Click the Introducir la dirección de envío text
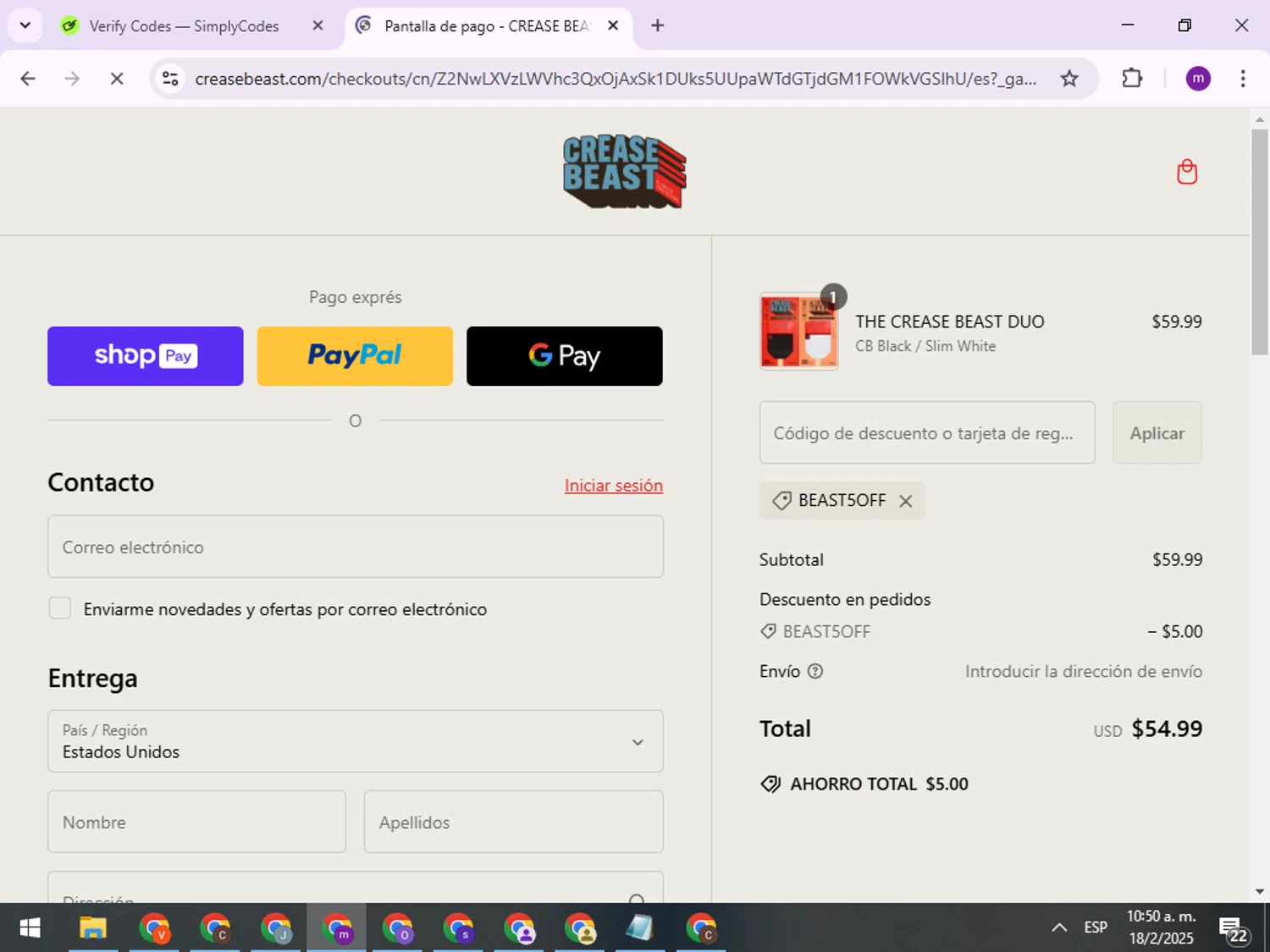 click(x=1084, y=671)
